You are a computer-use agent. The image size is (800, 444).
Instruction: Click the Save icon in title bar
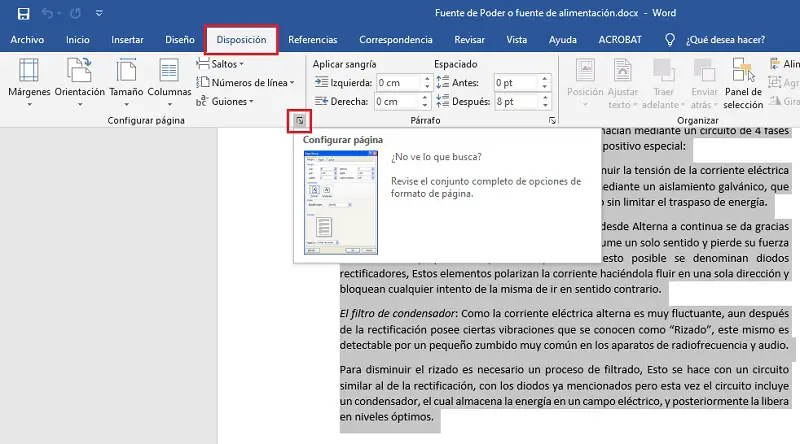23,15
